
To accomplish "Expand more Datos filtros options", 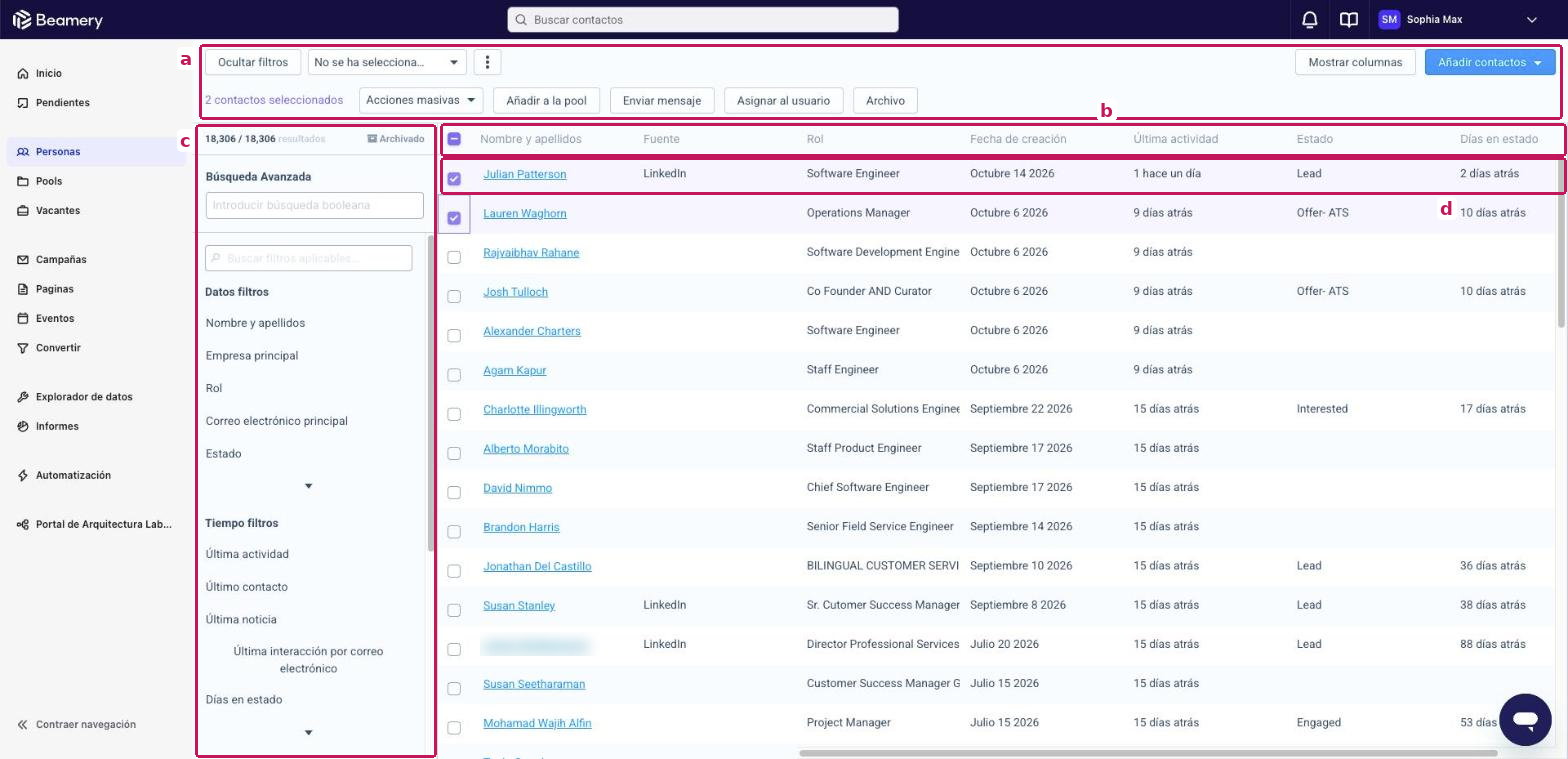I will click(x=308, y=486).
